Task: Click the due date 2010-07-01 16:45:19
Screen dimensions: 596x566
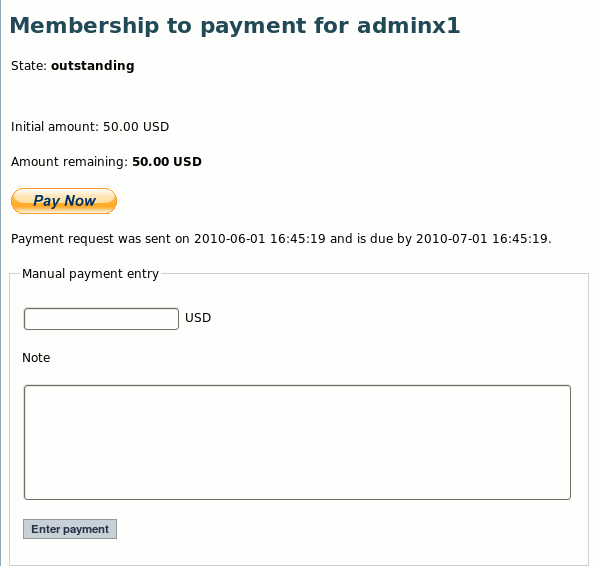Action: (482, 239)
